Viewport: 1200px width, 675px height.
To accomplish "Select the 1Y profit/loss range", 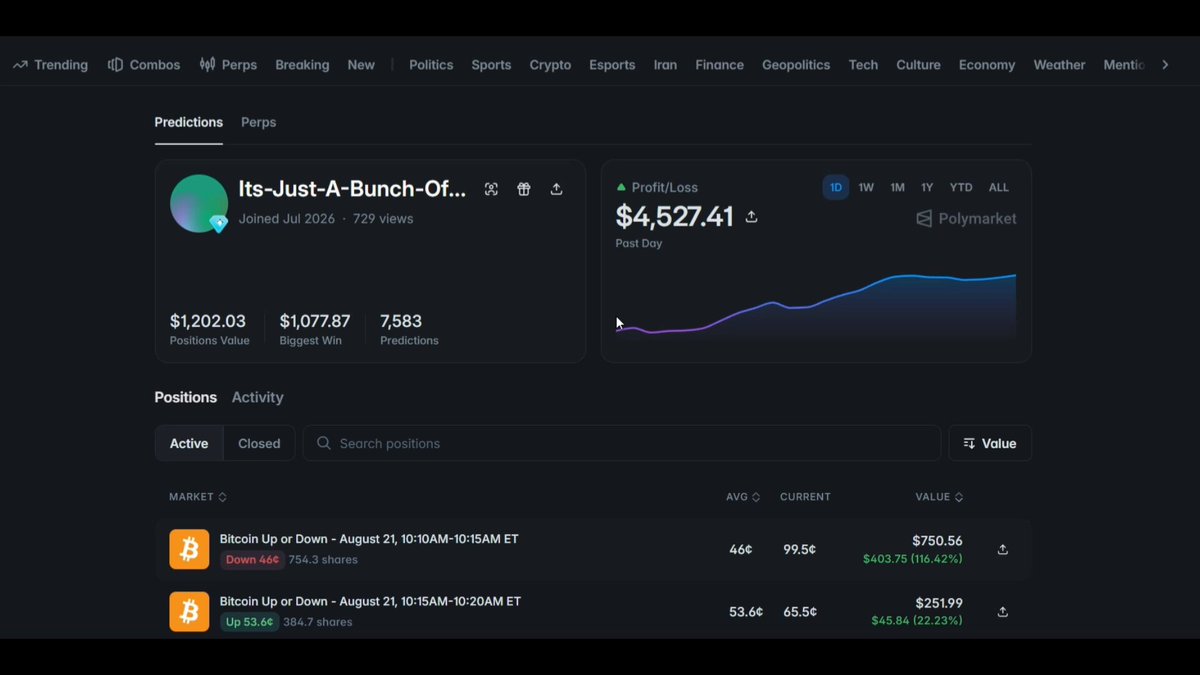I will tap(927, 187).
